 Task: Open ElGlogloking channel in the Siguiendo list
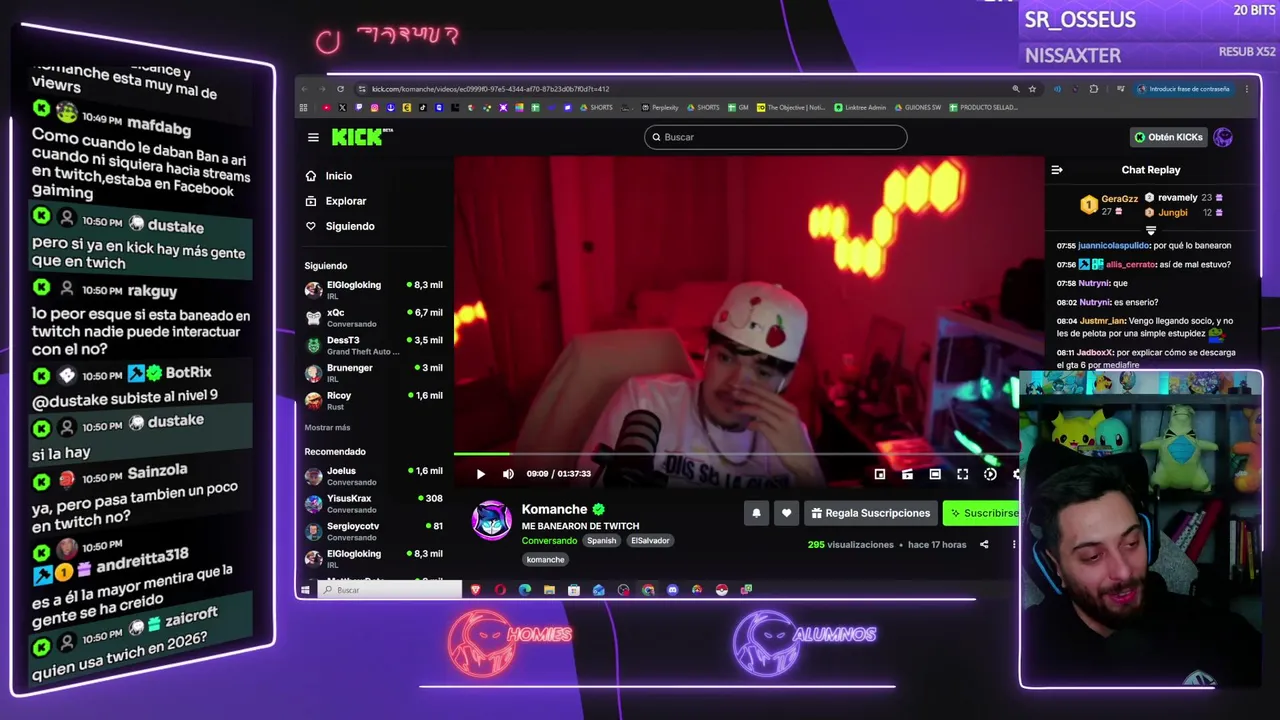click(373, 290)
